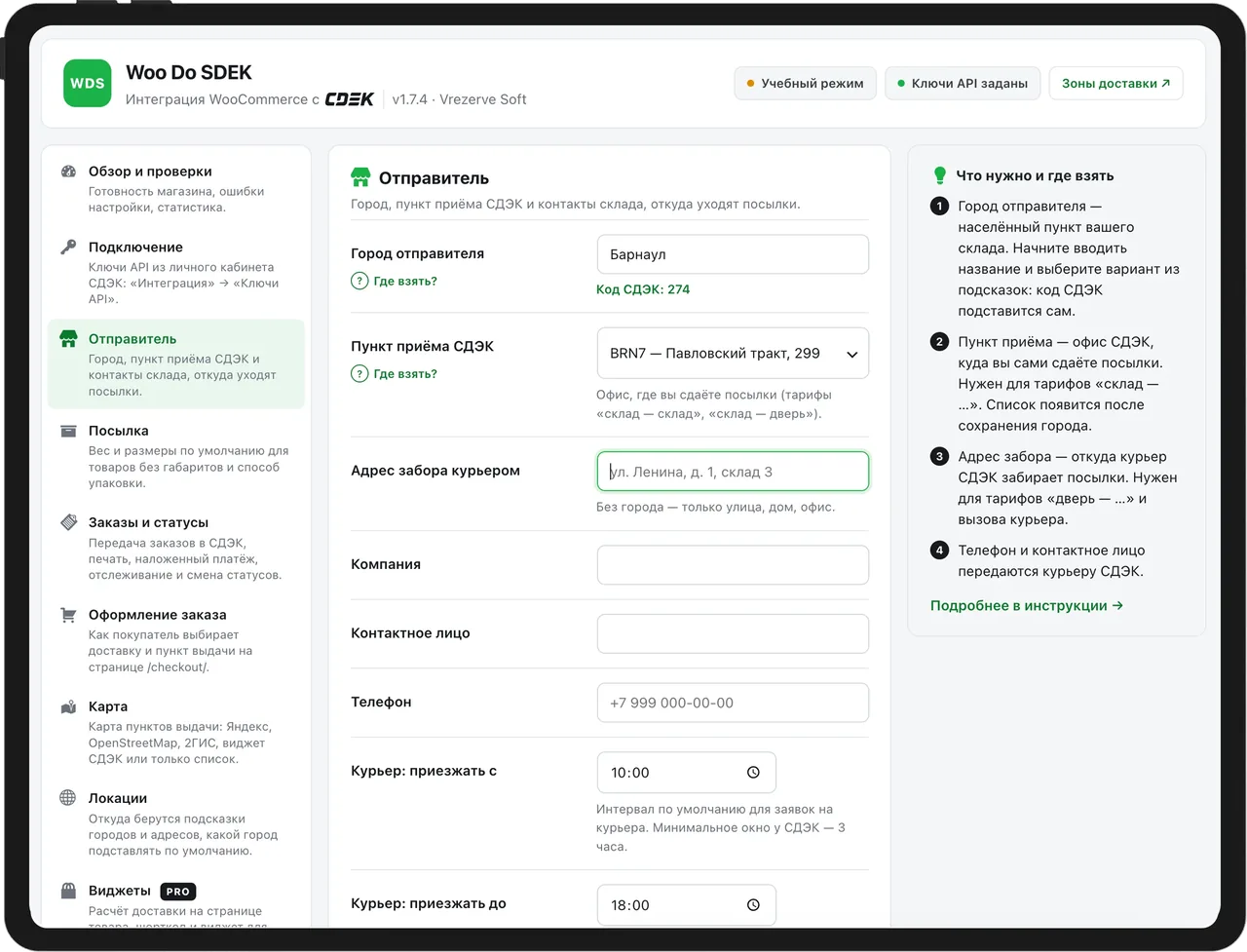Screen dimensions: 1247x952
Task: Open Зоны доставки link button
Action: click(1116, 84)
